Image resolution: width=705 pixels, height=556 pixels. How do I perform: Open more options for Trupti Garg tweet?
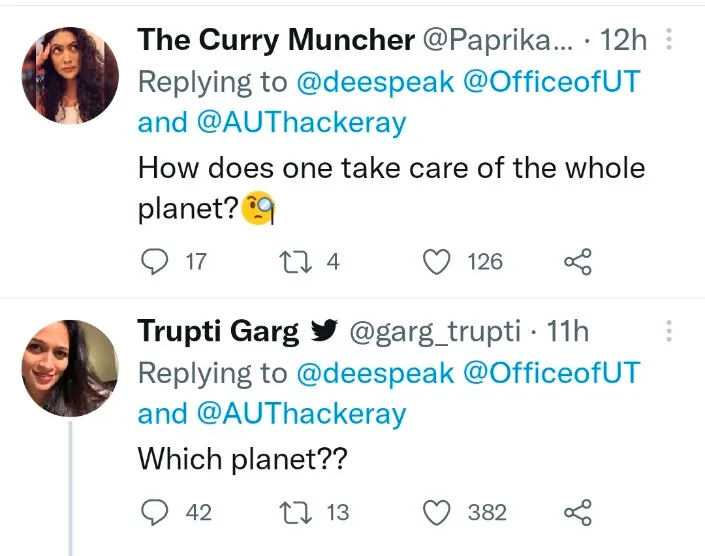pos(669,331)
